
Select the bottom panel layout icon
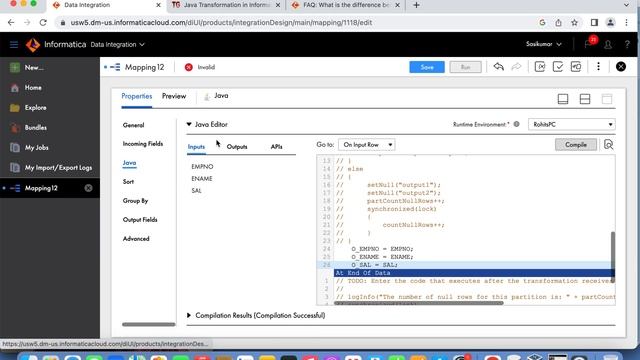(563, 99)
